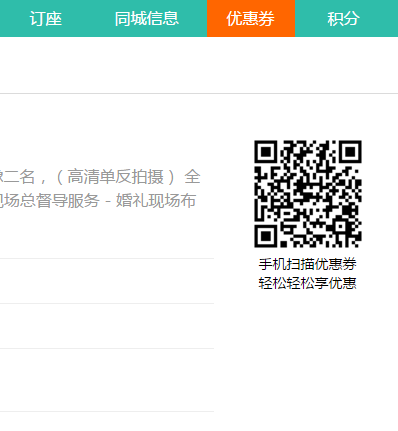Switch to the 同城信息 tab
The height and width of the screenshot is (431, 398).
click(x=147, y=18)
